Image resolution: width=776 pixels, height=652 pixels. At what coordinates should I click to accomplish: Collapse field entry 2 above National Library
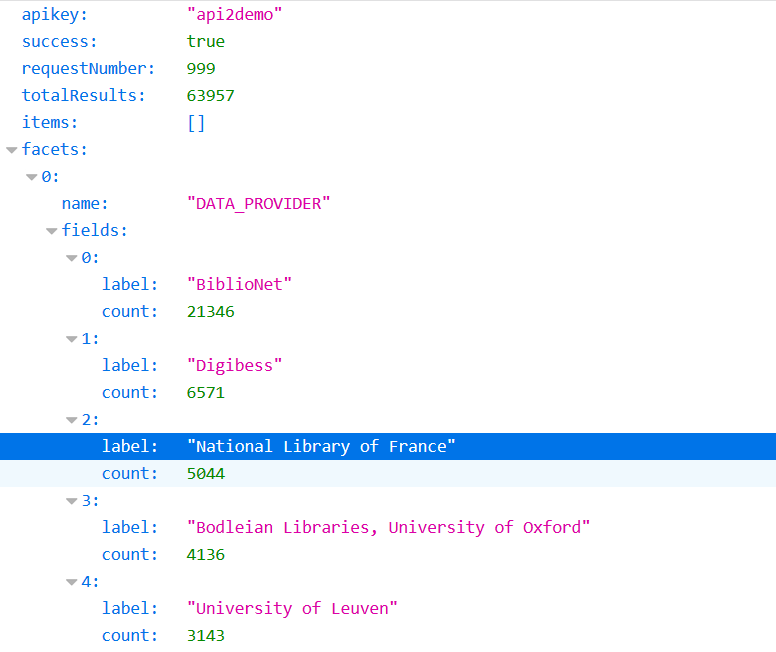[x=71, y=420]
